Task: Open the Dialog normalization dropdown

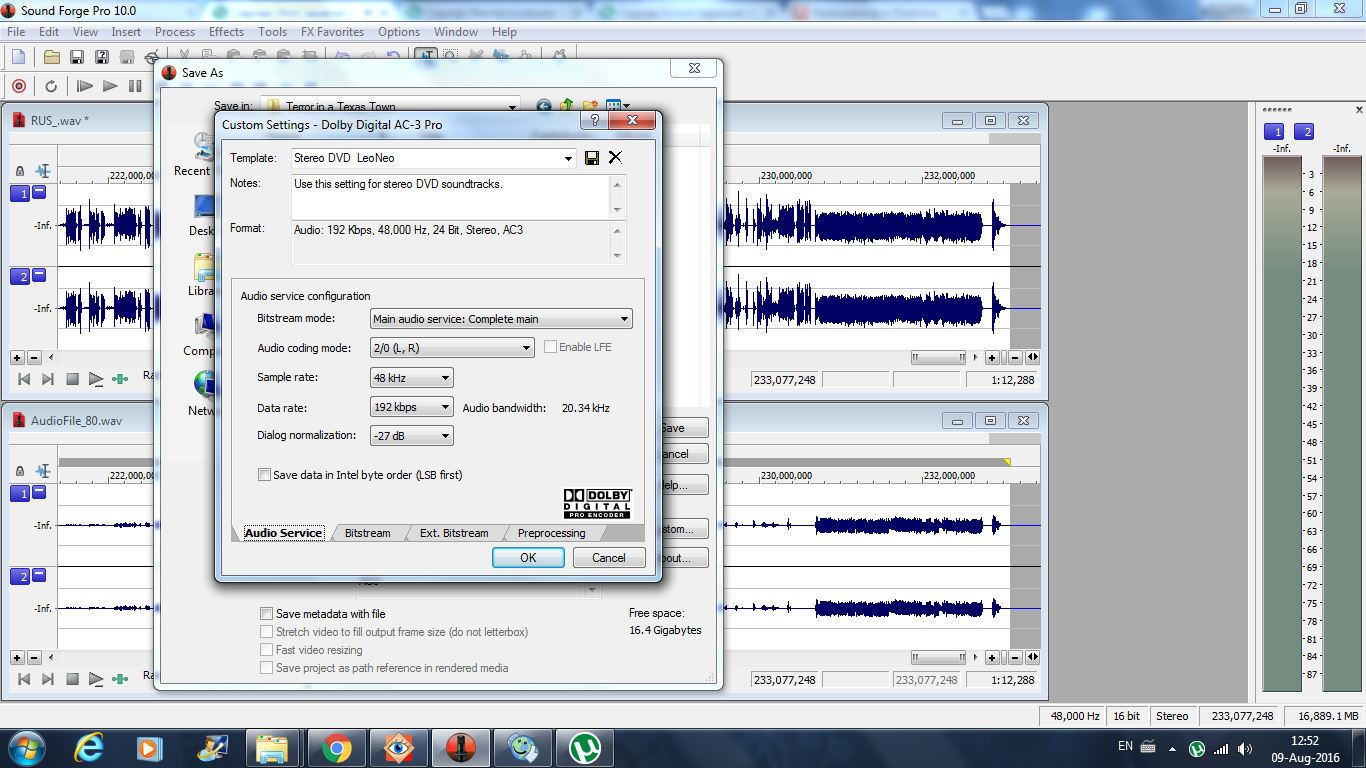Action: pyautogui.click(x=446, y=436)
